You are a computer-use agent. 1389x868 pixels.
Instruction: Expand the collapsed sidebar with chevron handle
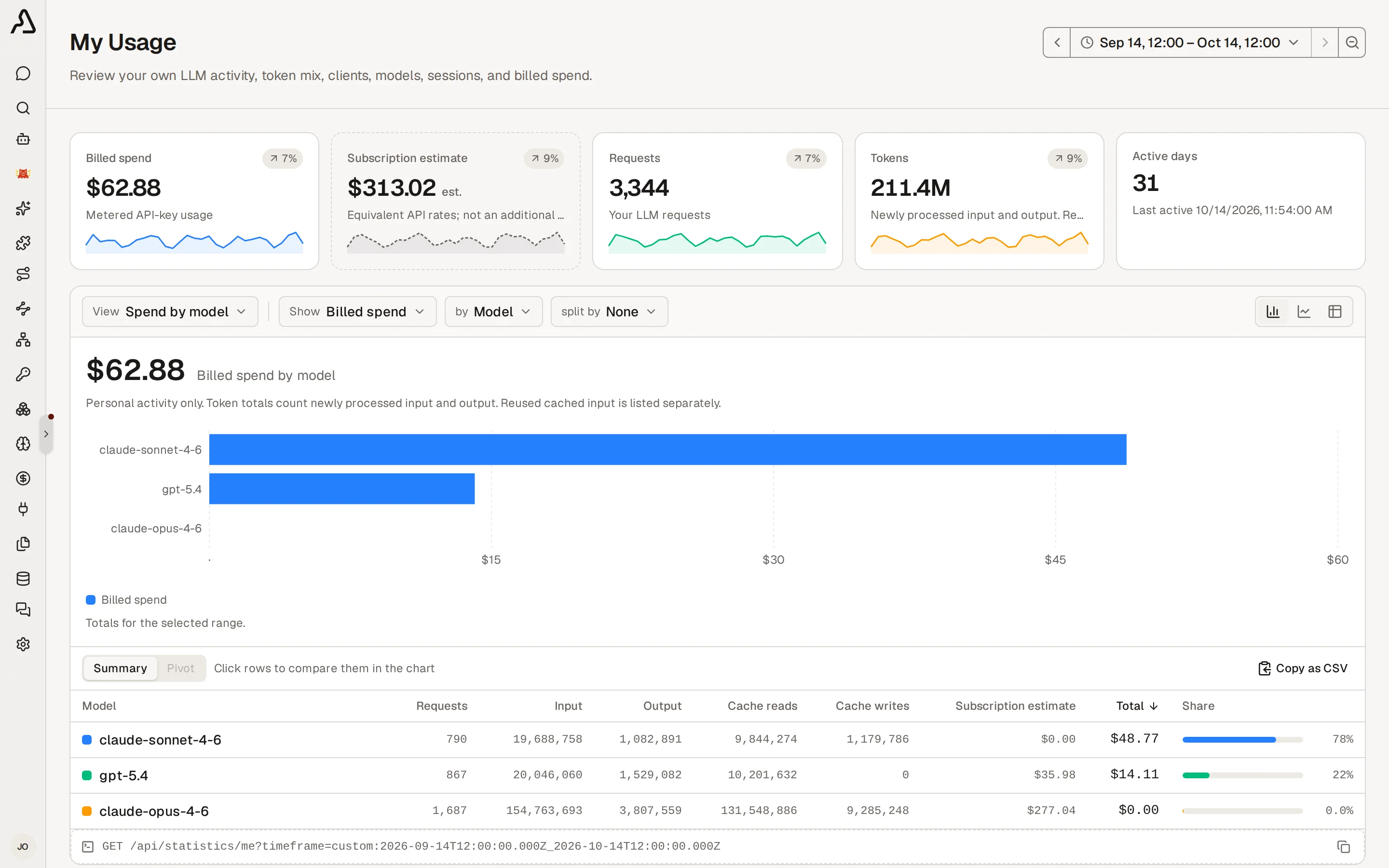(x=46, y=434)
